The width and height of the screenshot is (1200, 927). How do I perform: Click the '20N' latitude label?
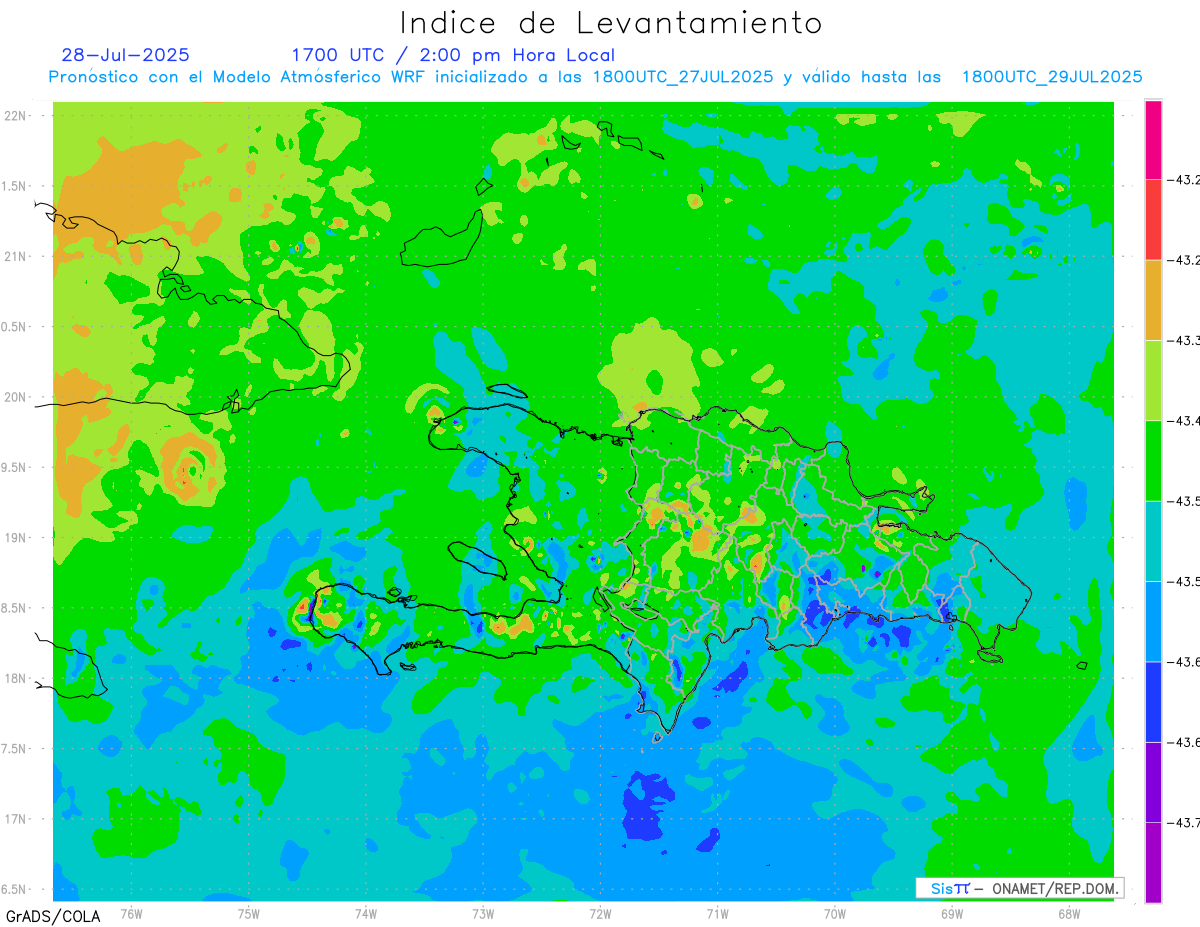pos(14,397)
